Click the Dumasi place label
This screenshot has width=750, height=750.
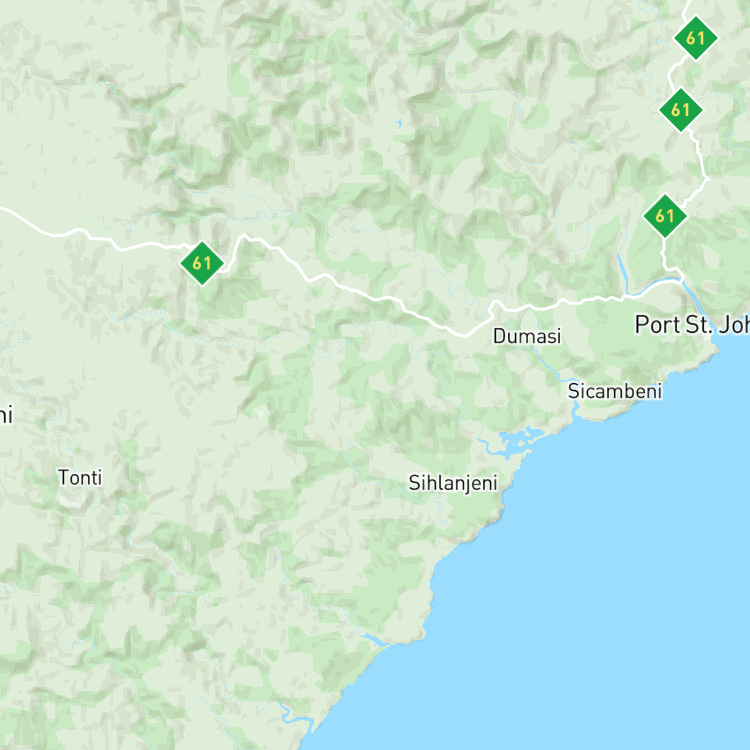tap(527, 336)
